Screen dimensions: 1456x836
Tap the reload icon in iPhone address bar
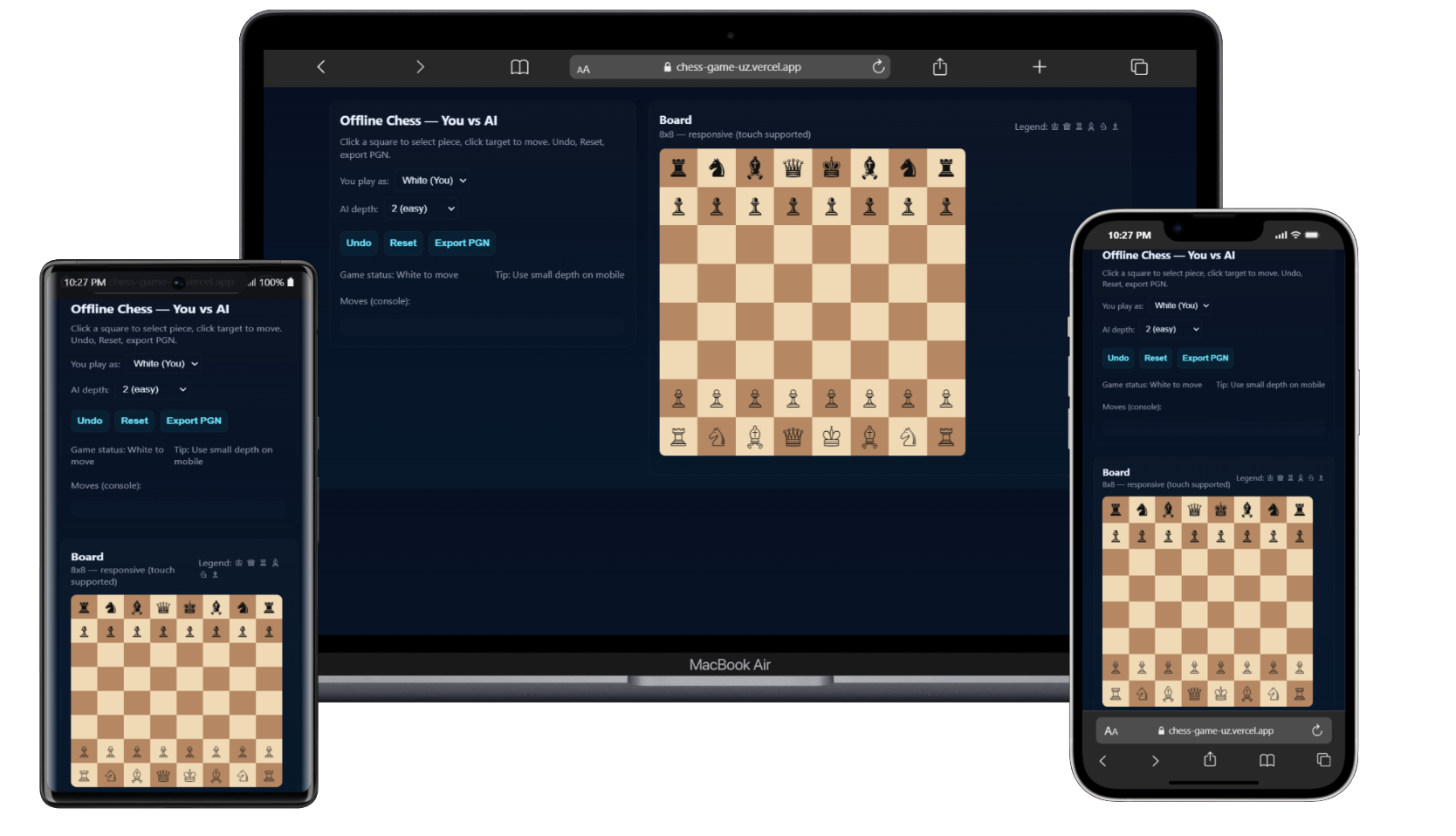tap(1316, 730)
